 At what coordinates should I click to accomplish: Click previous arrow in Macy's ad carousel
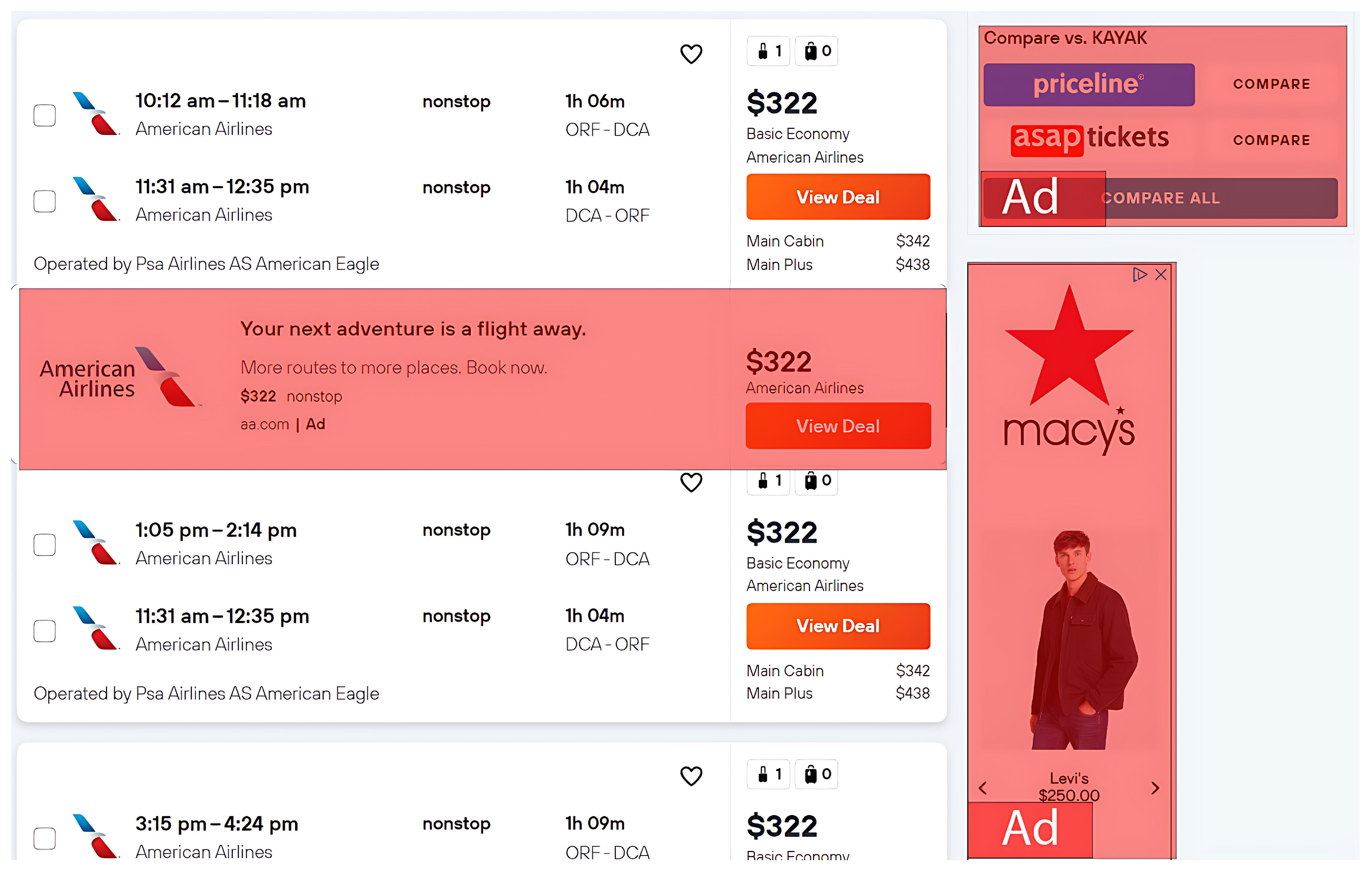(983, 788)
